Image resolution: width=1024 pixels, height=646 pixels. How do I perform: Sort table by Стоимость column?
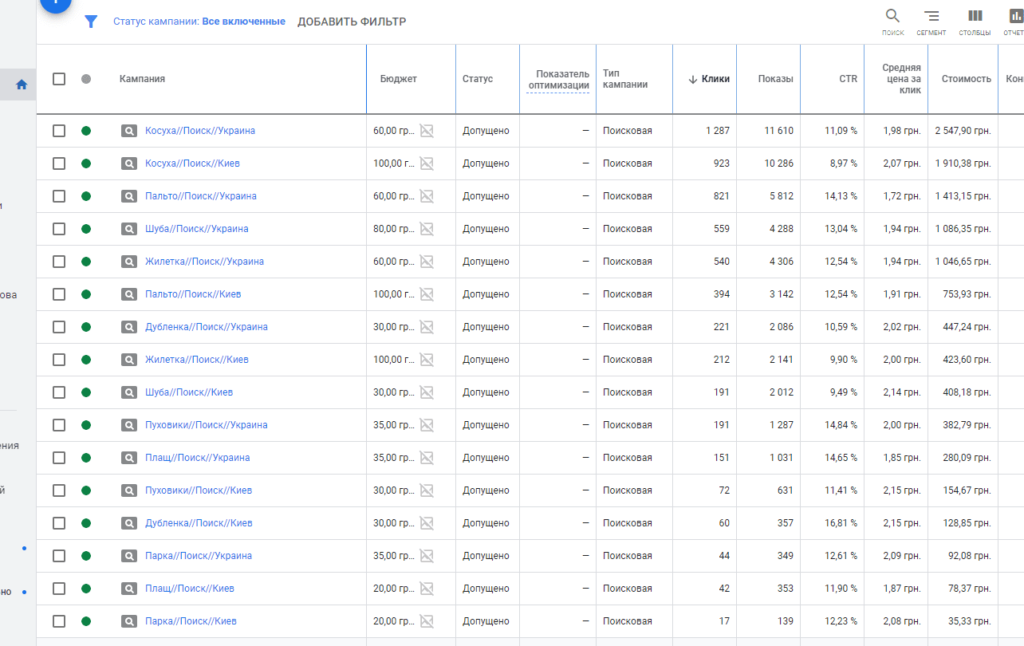[x=966, y=79]
